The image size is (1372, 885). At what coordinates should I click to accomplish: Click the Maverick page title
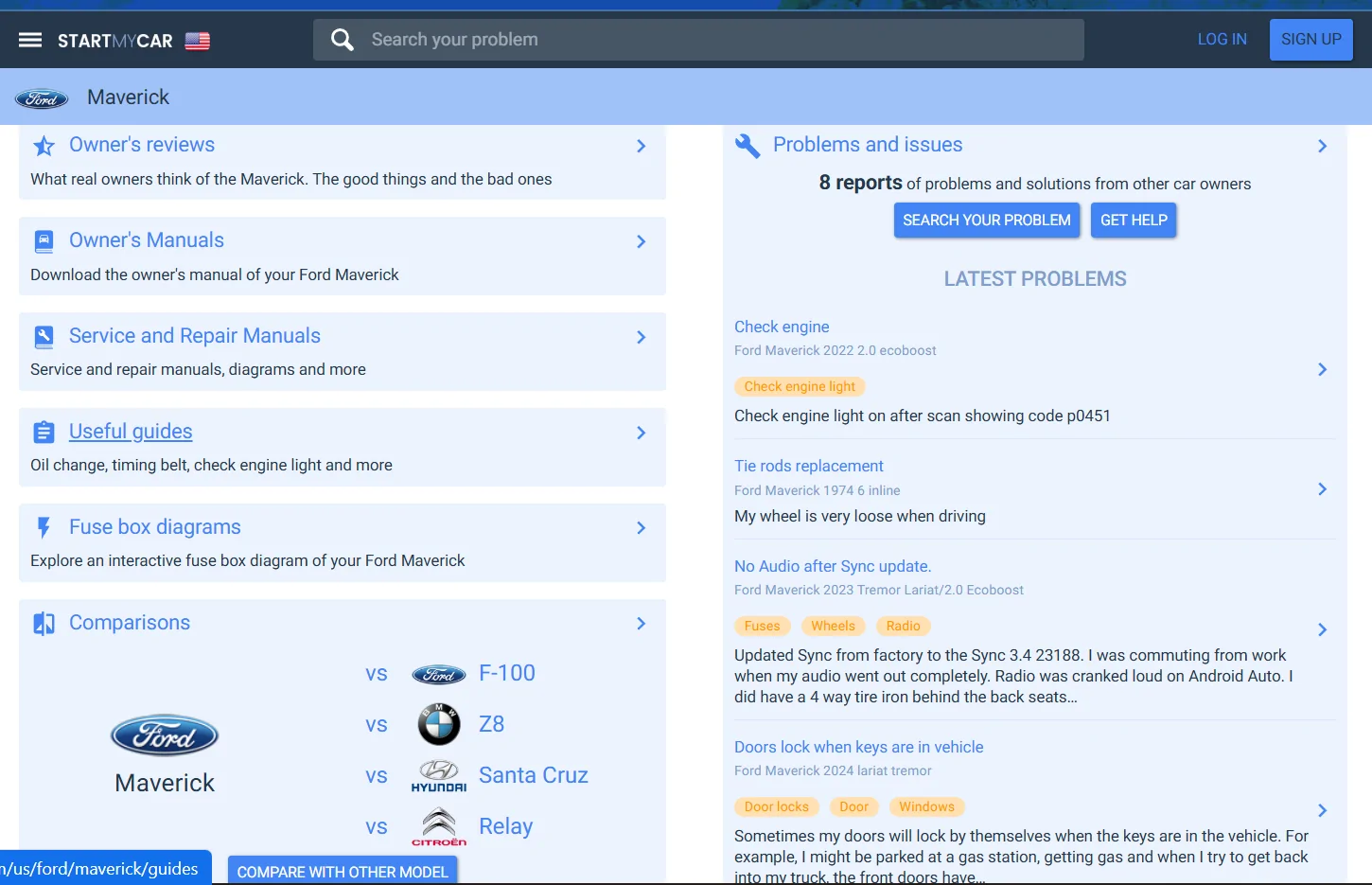128,97
